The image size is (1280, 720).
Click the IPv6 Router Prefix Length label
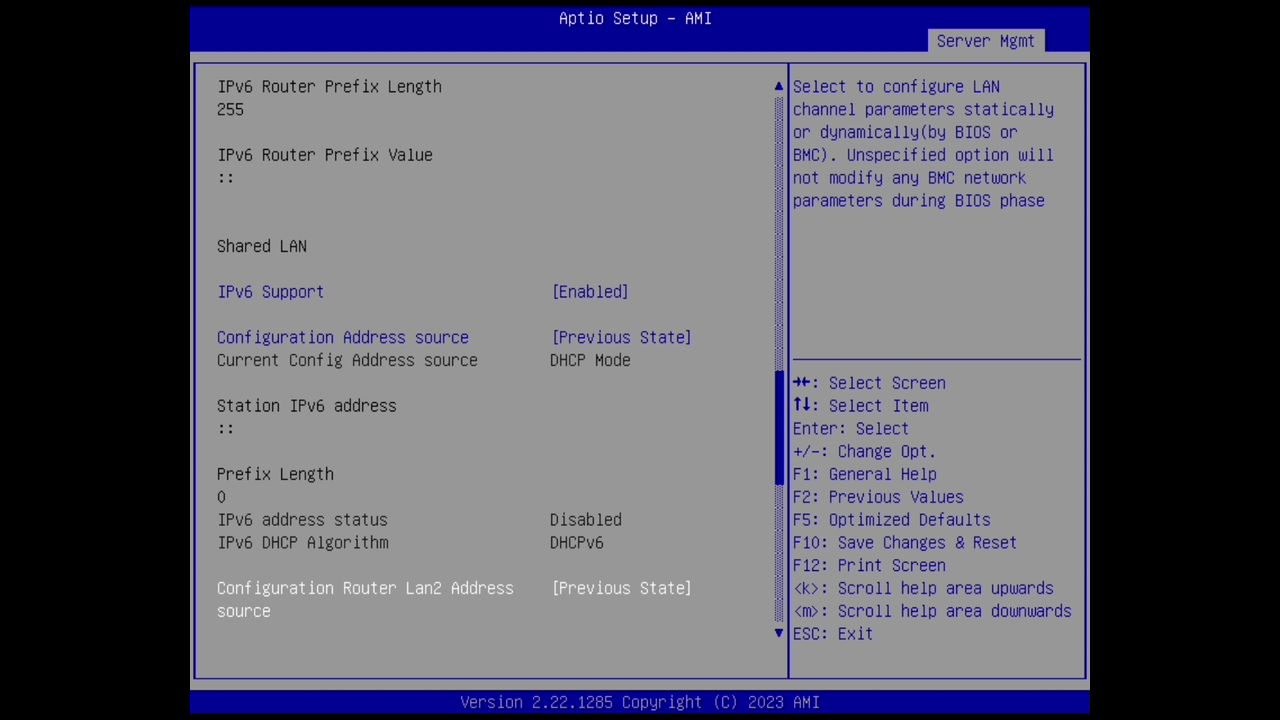pos(329,87)
